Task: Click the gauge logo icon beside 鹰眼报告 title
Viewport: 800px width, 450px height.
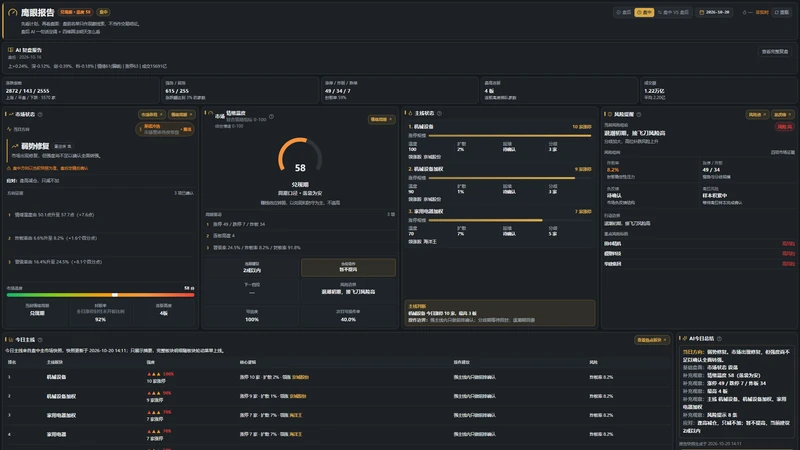Action: [12, 12]
